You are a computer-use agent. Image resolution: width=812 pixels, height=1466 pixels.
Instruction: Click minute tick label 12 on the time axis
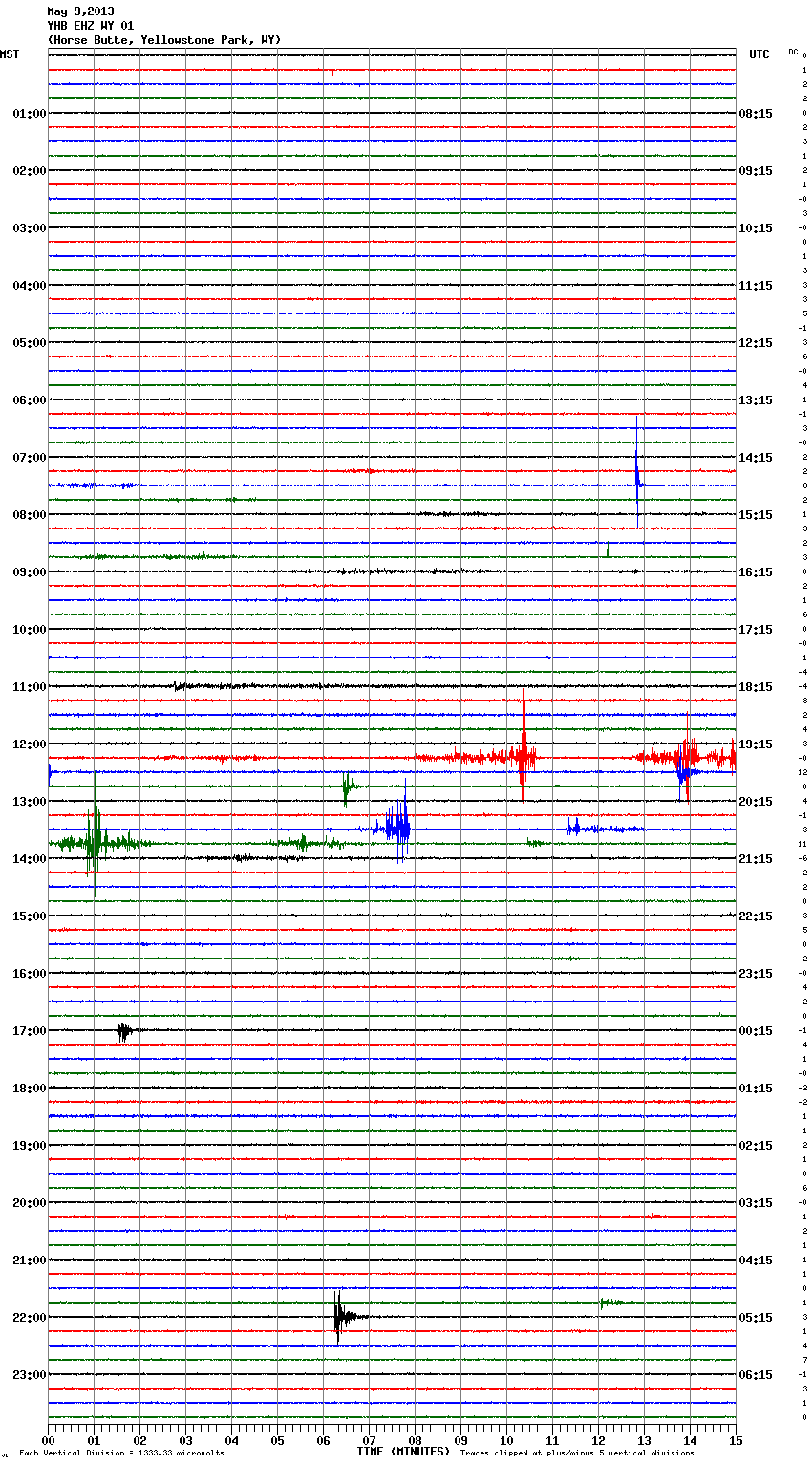598,1440
